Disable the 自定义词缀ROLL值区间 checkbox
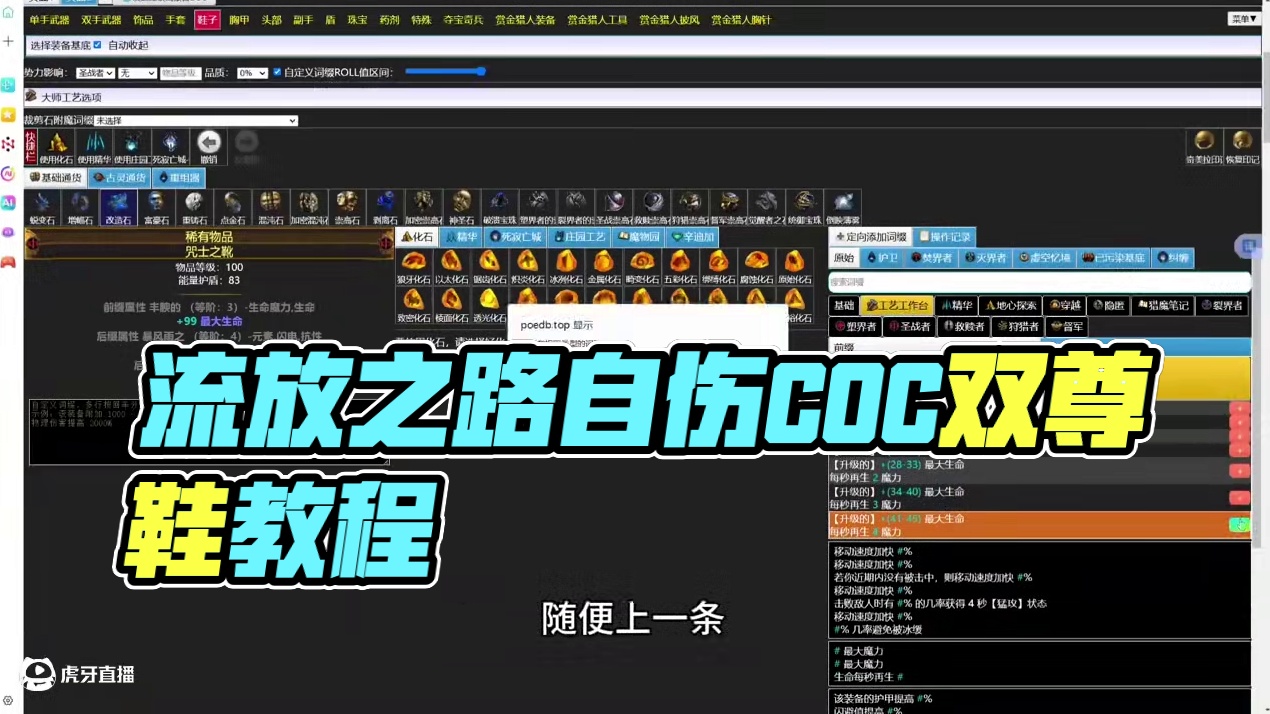Screen dimensions: 1270x714 pos(277,72)
